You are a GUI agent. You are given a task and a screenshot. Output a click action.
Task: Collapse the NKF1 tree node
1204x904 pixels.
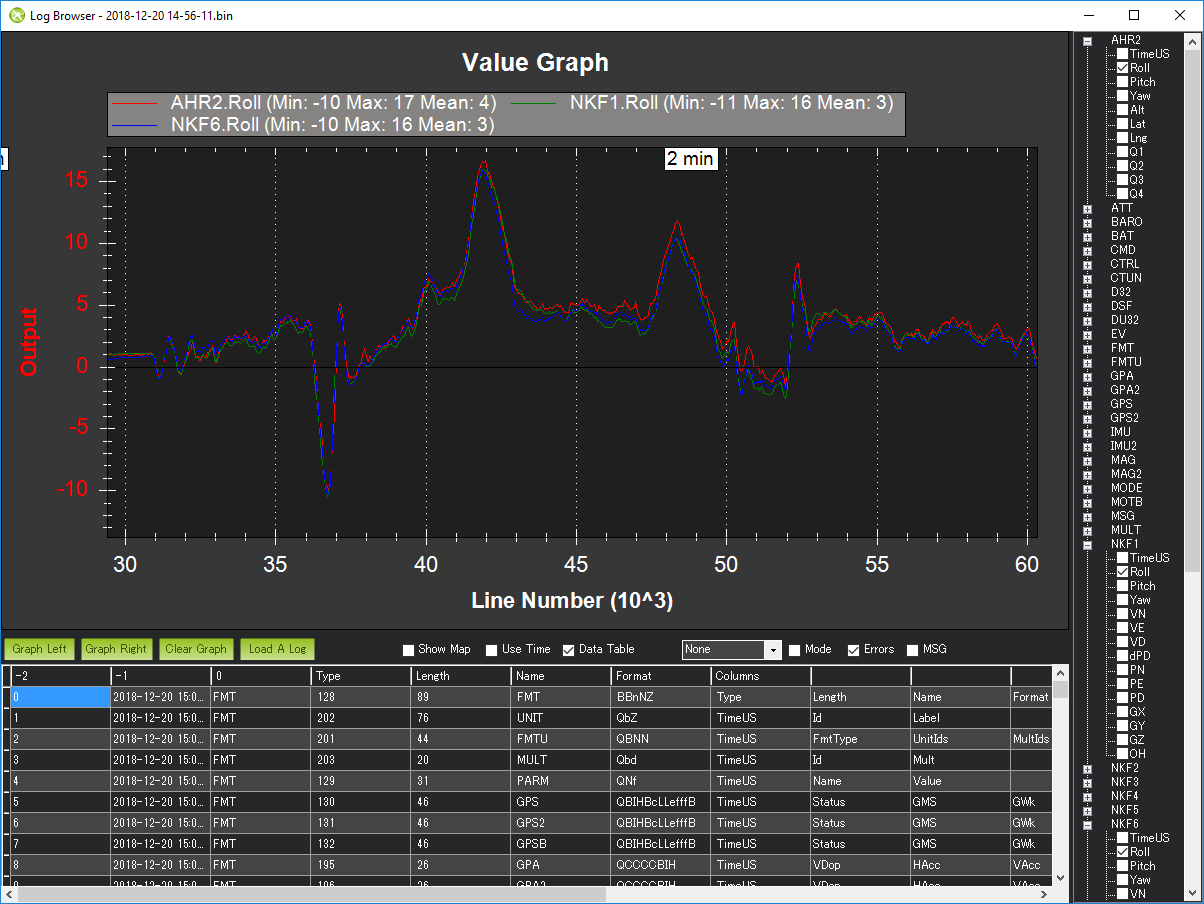[1088, 544]
